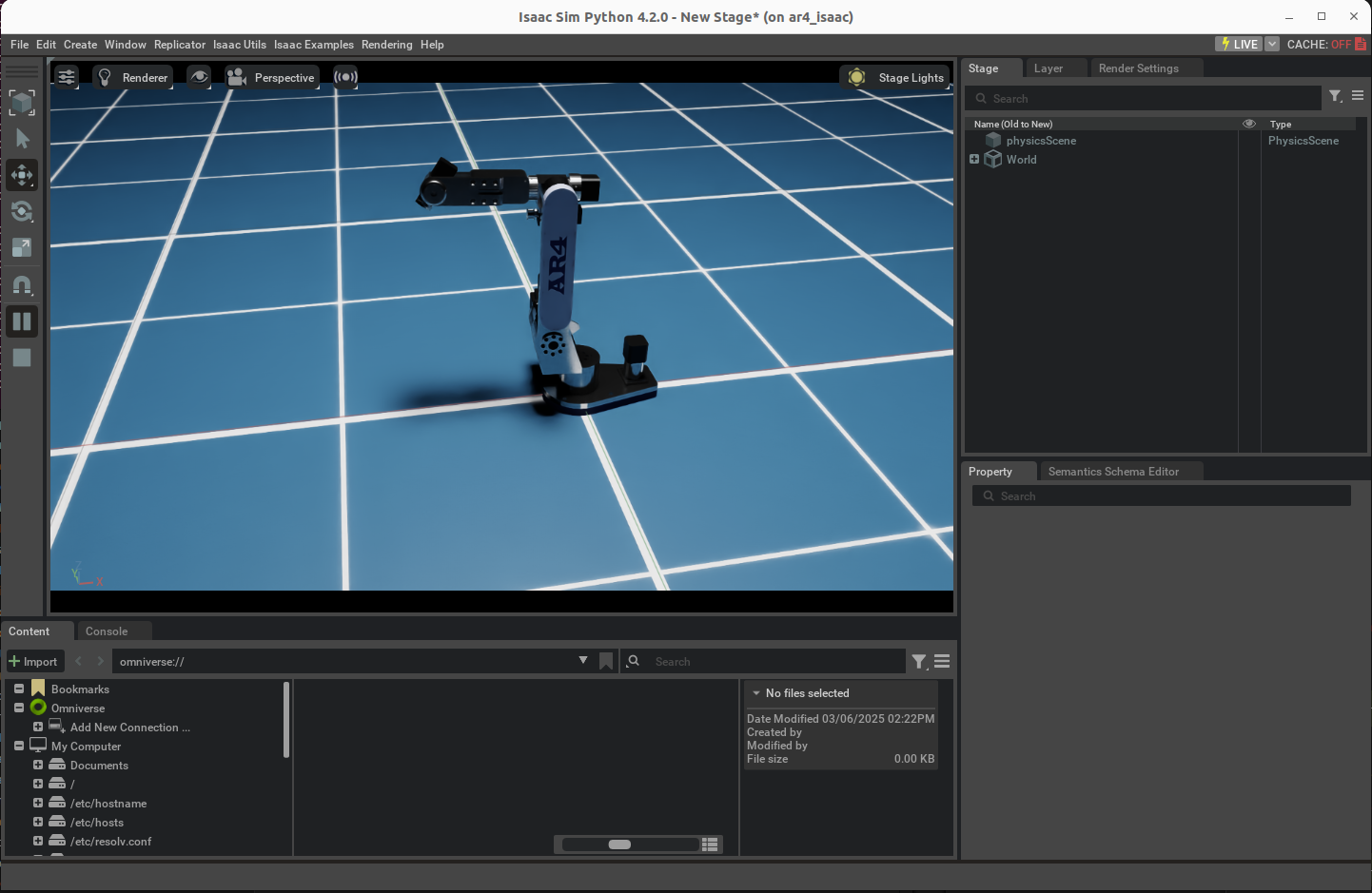The width and height of the screenshot is (1372, 893).
Task: Bookmark the current omniverse:// path
Action: (x=606, y=661)
